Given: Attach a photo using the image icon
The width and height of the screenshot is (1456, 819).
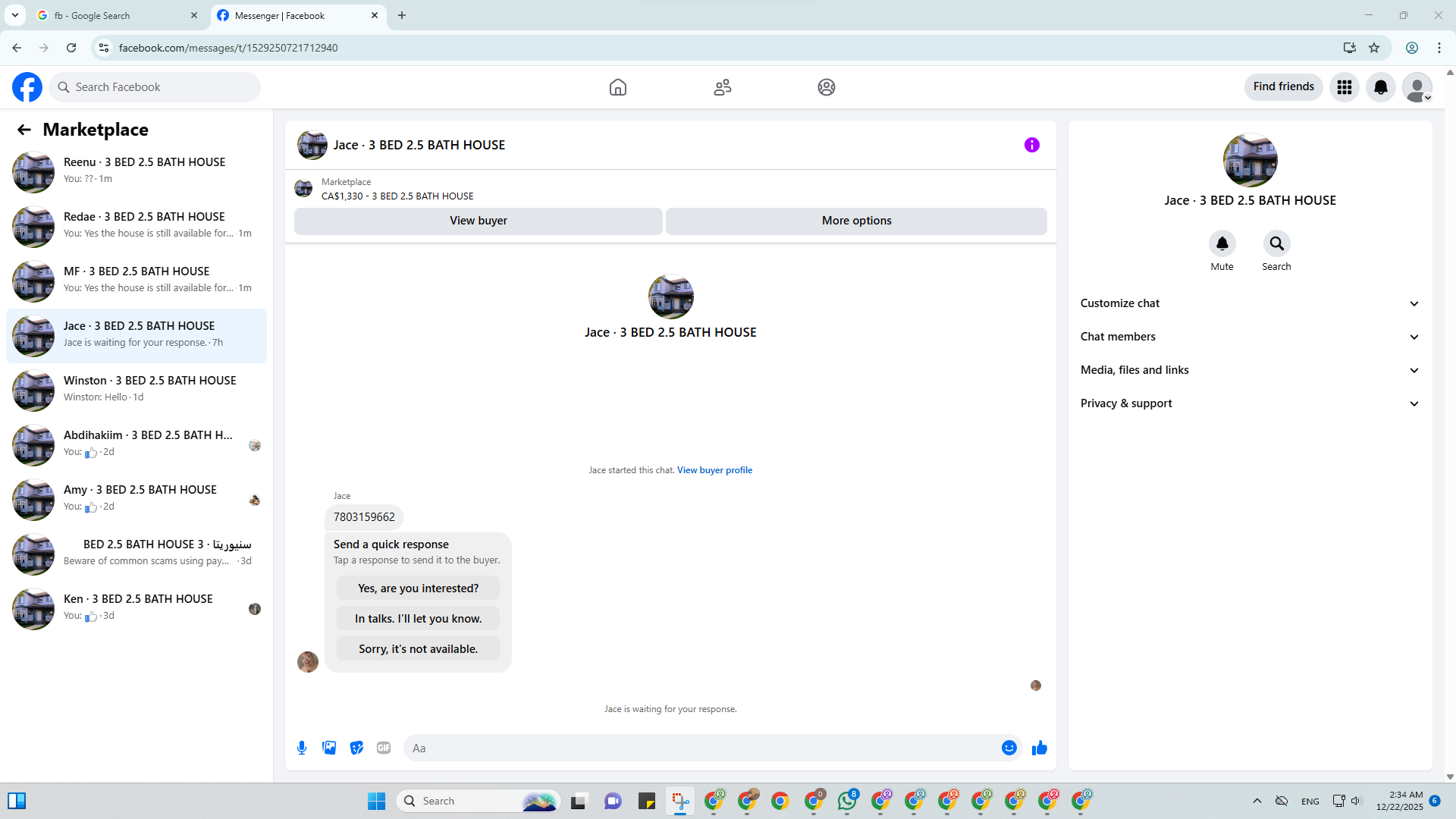Looking at the screenshot, I should [x=329, y=748].
